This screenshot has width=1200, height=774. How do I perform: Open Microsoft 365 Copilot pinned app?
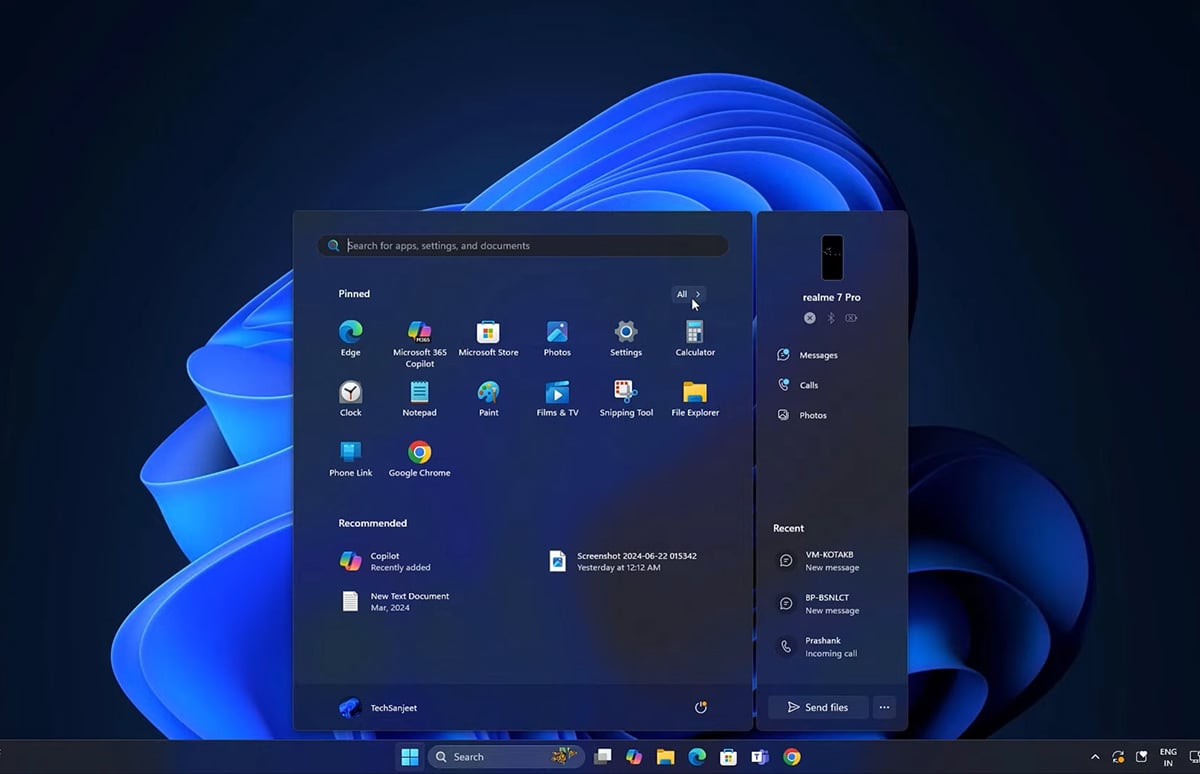pos(420,344)
